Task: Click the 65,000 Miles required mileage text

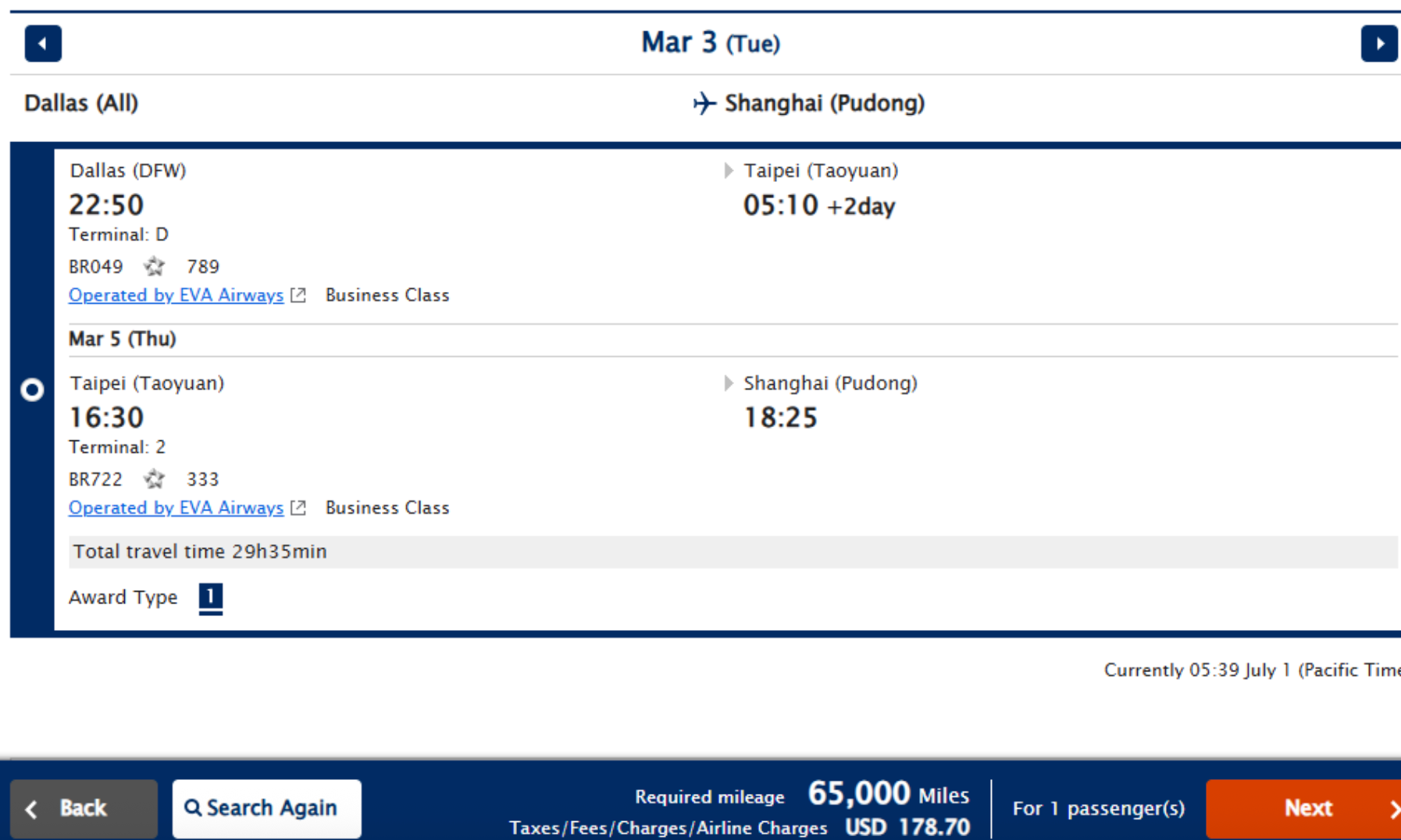Action: pyautogui.click(x=889, y=794)
